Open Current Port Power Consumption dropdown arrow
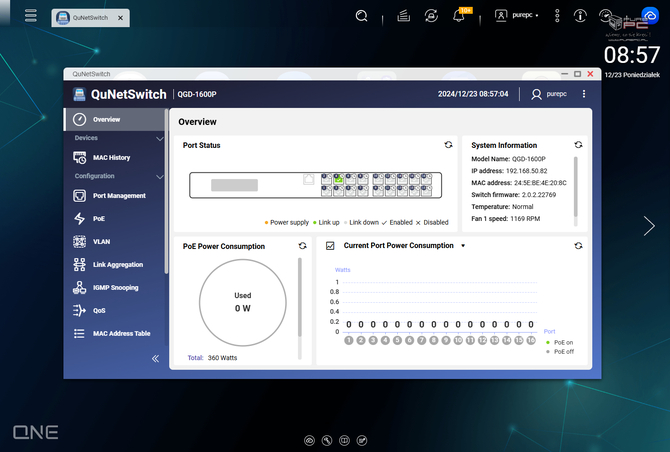670x452 pixels. tap(463, 246)
